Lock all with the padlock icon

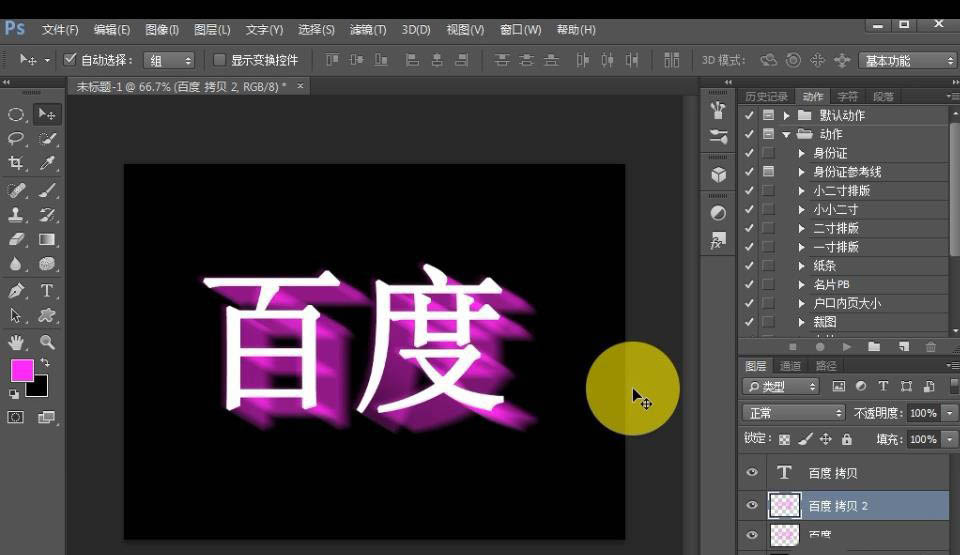847,439
